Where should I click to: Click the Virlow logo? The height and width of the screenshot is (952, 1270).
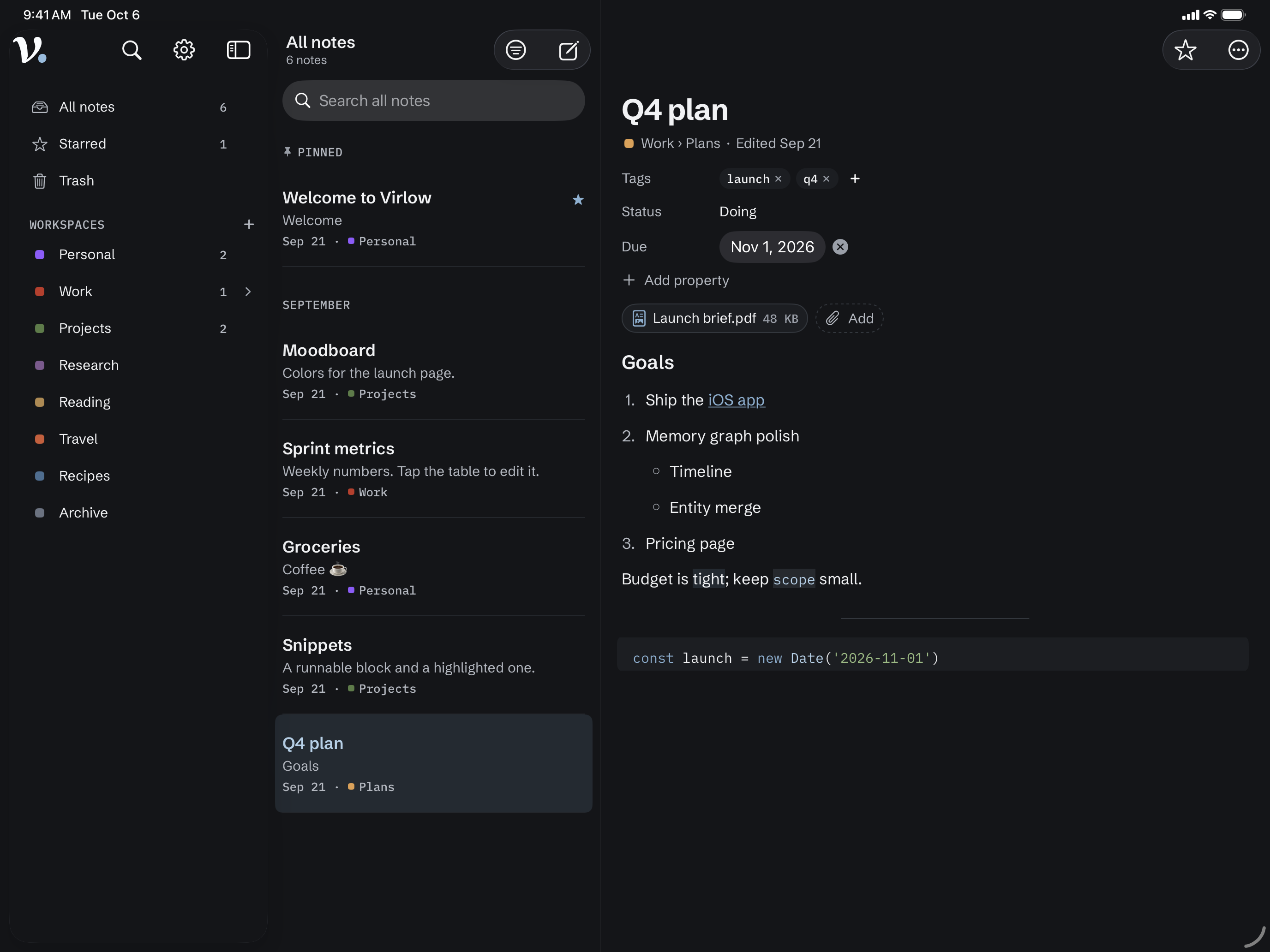tap(29, 50)
